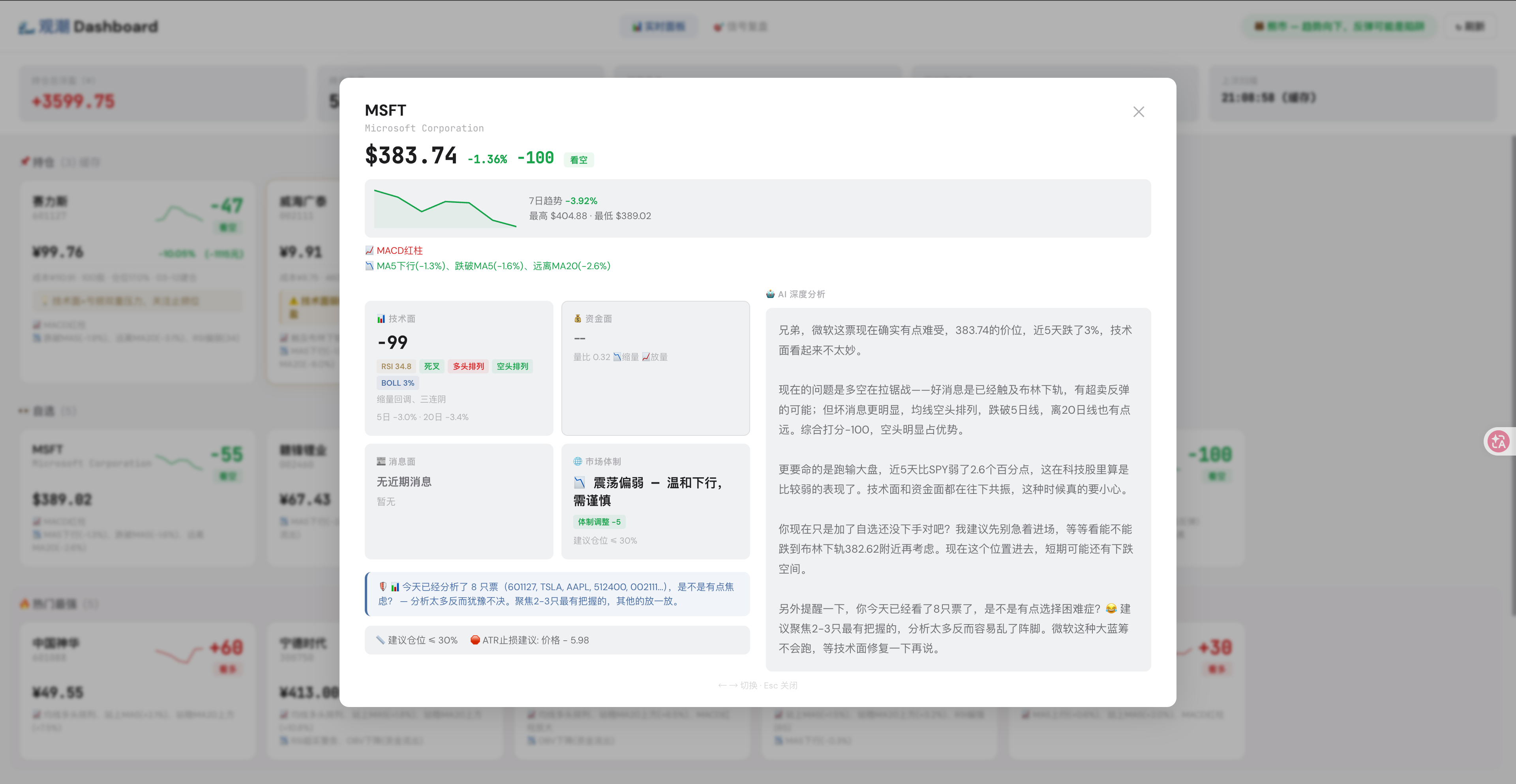Click the 5日 -3.0% · 20日 -3.4% line
The image size is (1516, 784).
[422, 417]
